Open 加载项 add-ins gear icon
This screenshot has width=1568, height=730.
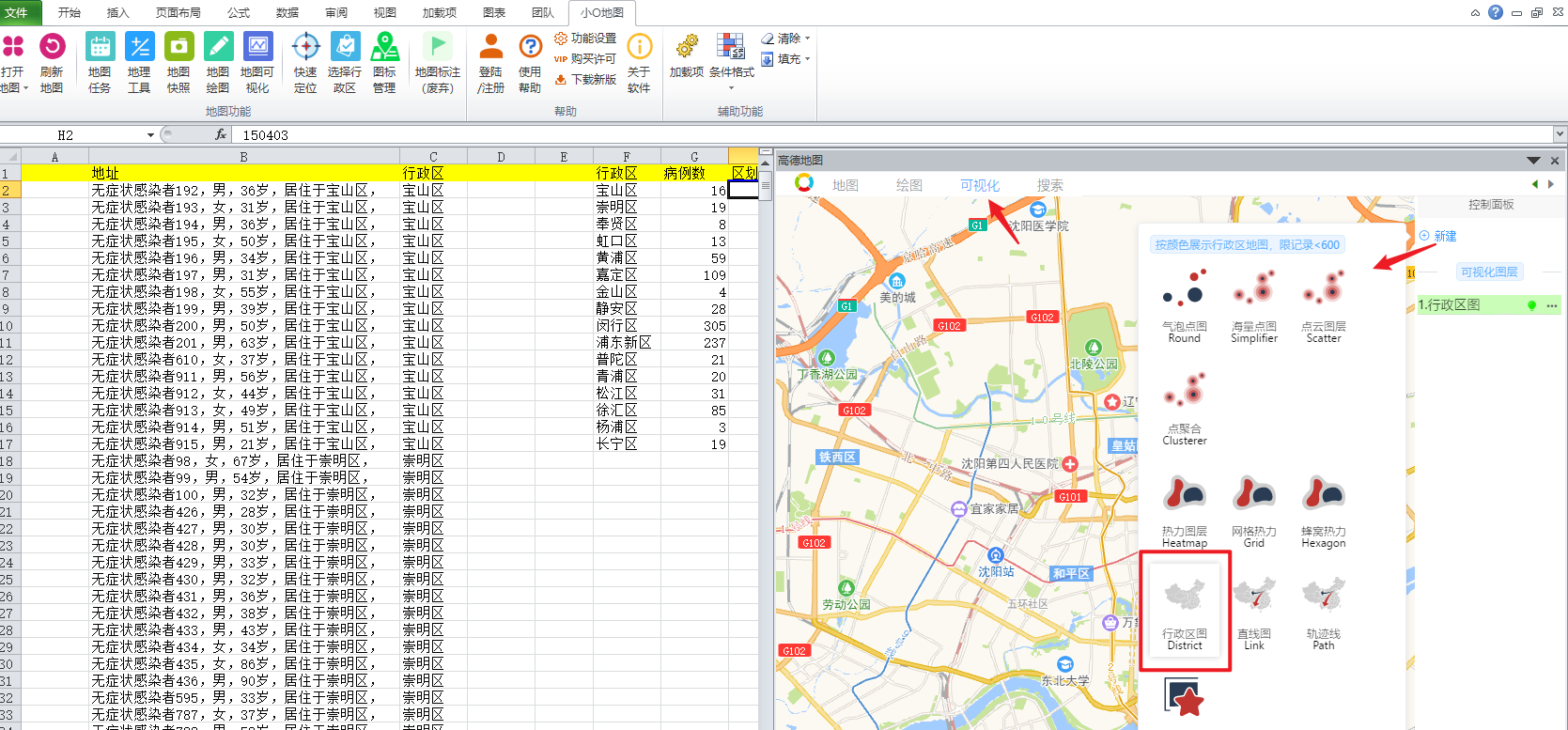point(687,54)
